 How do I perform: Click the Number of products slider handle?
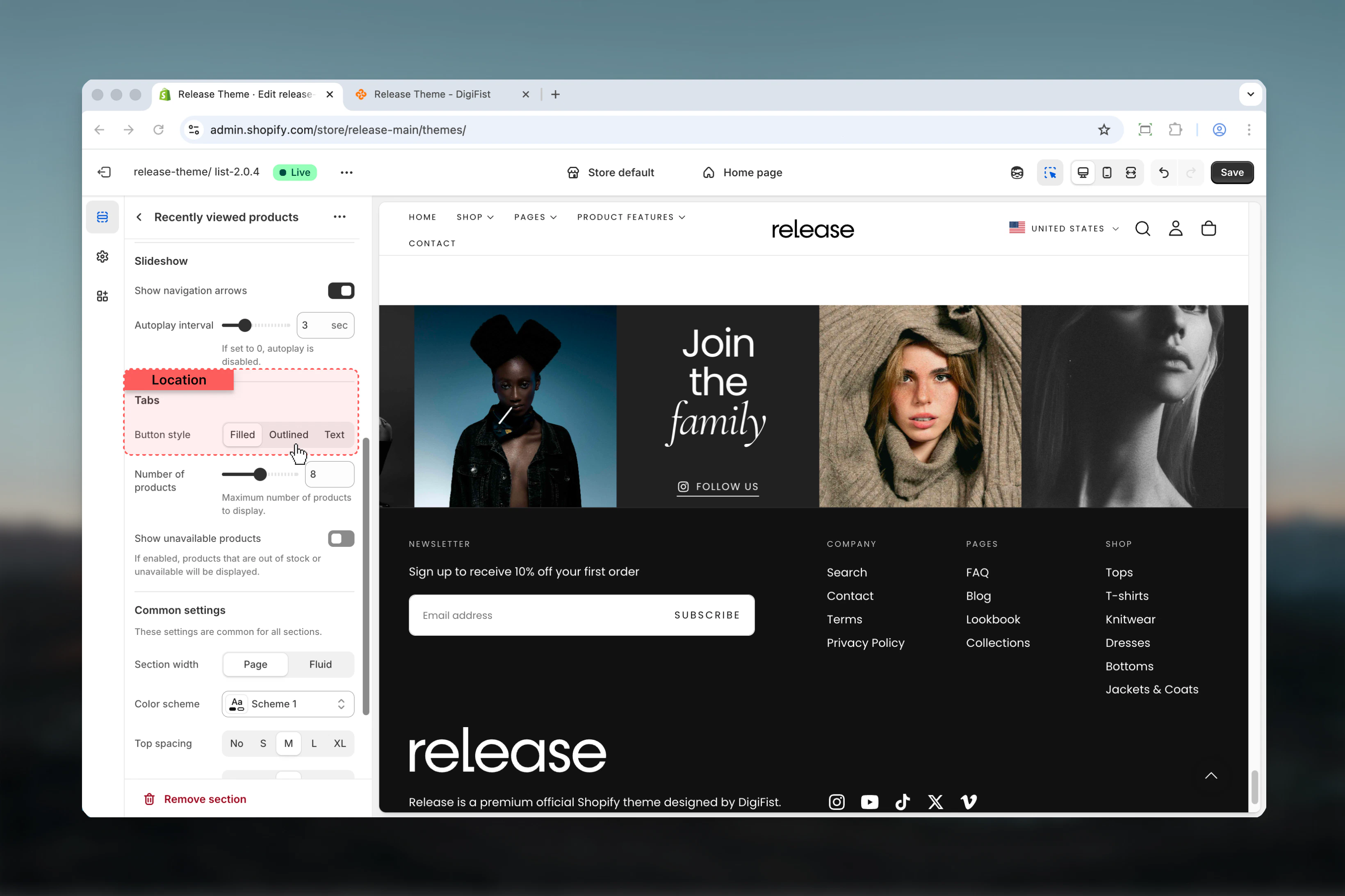point(260,474)
